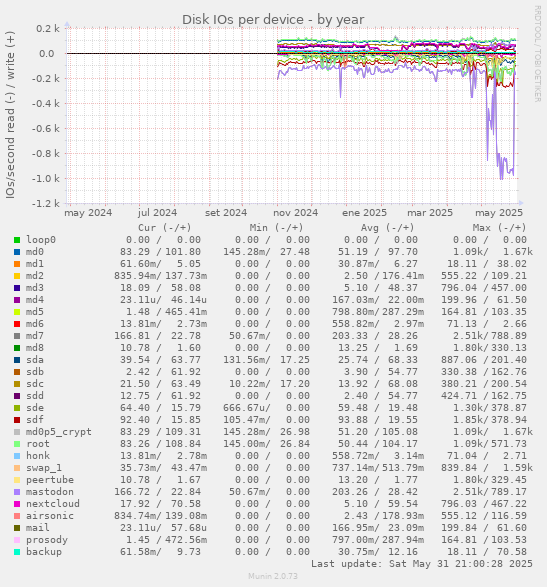The height and width of the screenshot is (587, 547).
Task: Click the 'swap_1' legend label
Action: 44,468
